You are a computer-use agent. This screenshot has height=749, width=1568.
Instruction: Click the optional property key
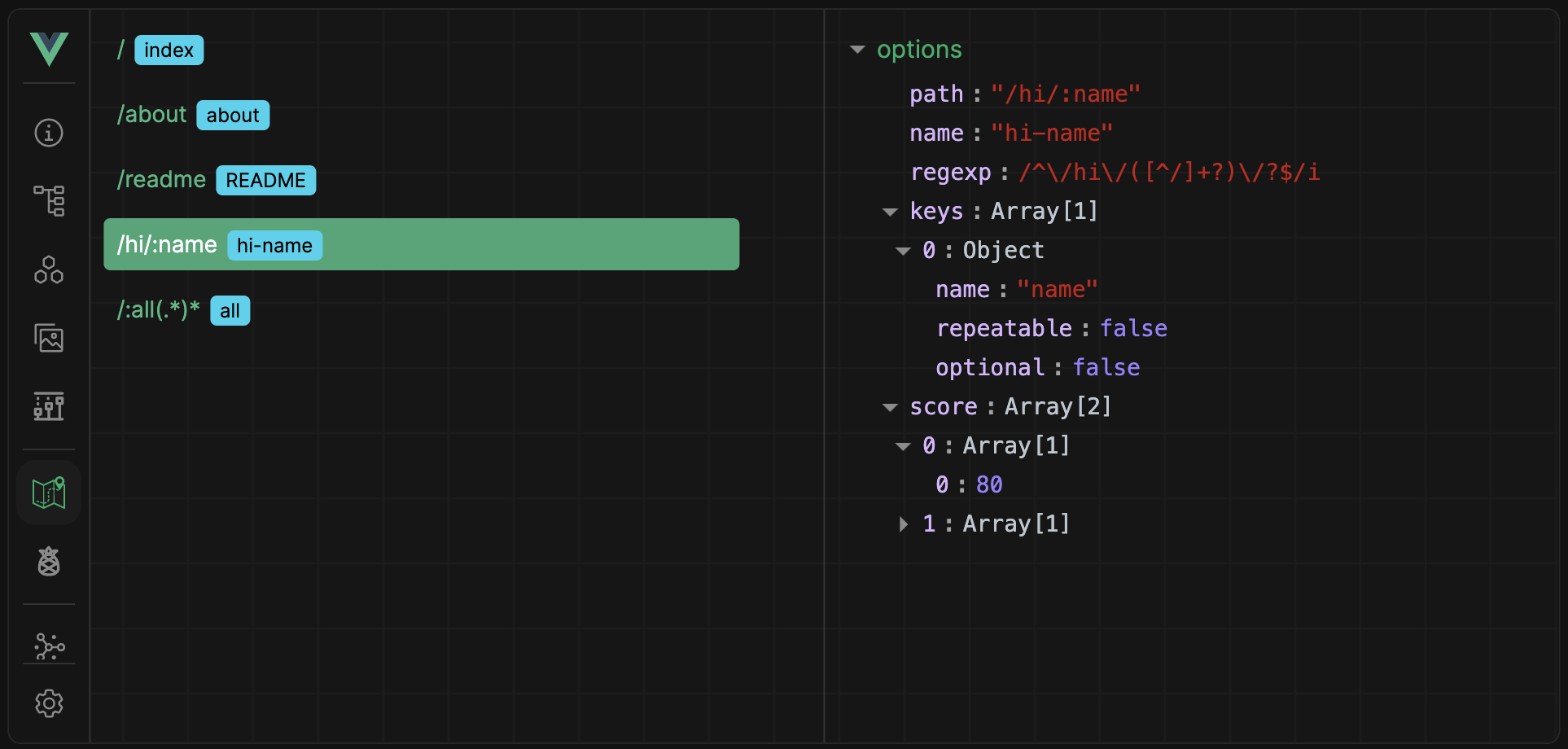point(990,368)
